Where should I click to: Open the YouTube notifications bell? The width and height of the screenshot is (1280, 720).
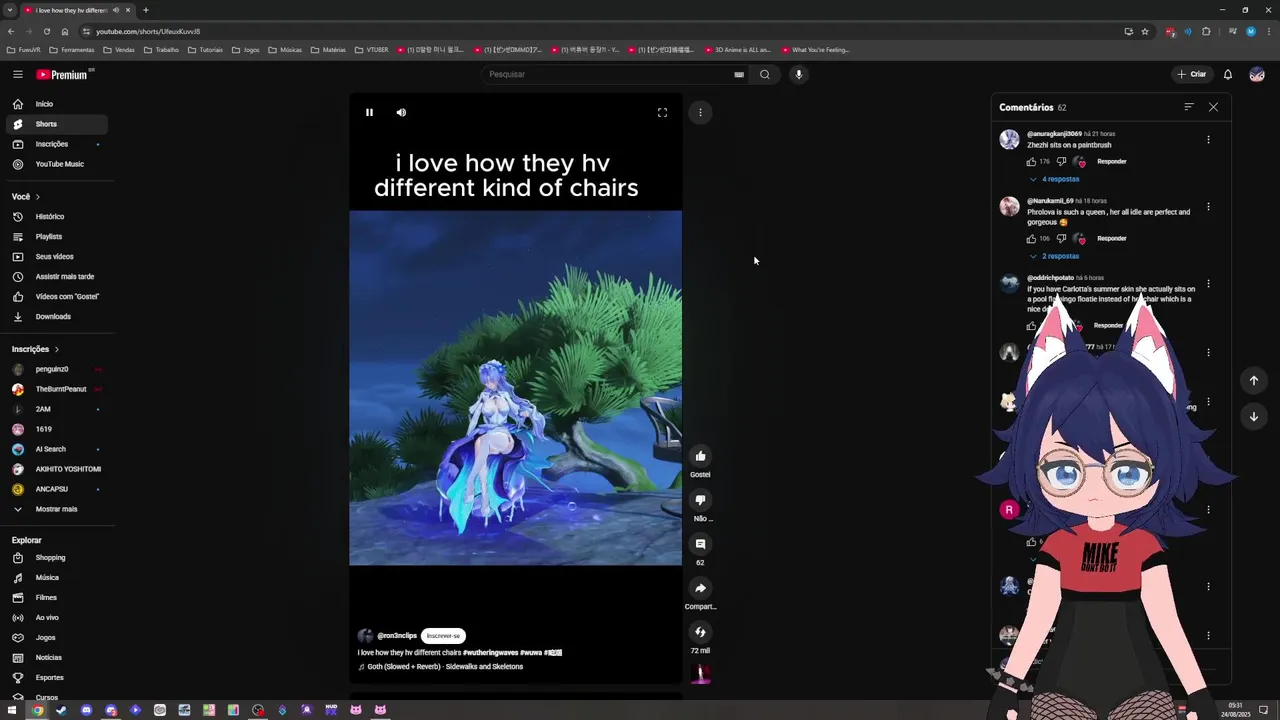point(1228,74)
